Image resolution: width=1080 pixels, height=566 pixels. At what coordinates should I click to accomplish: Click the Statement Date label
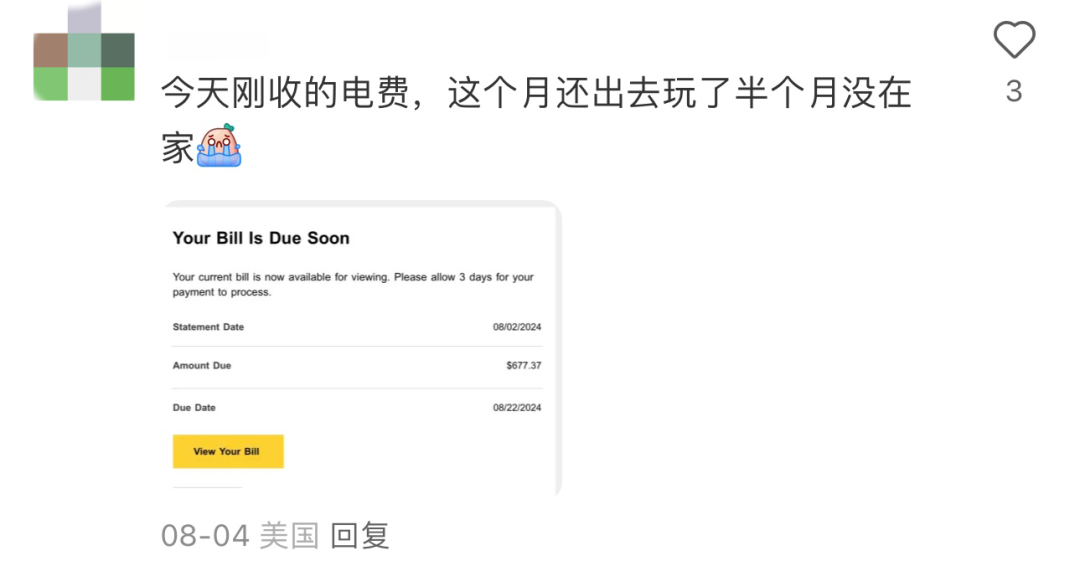[208, 327]
